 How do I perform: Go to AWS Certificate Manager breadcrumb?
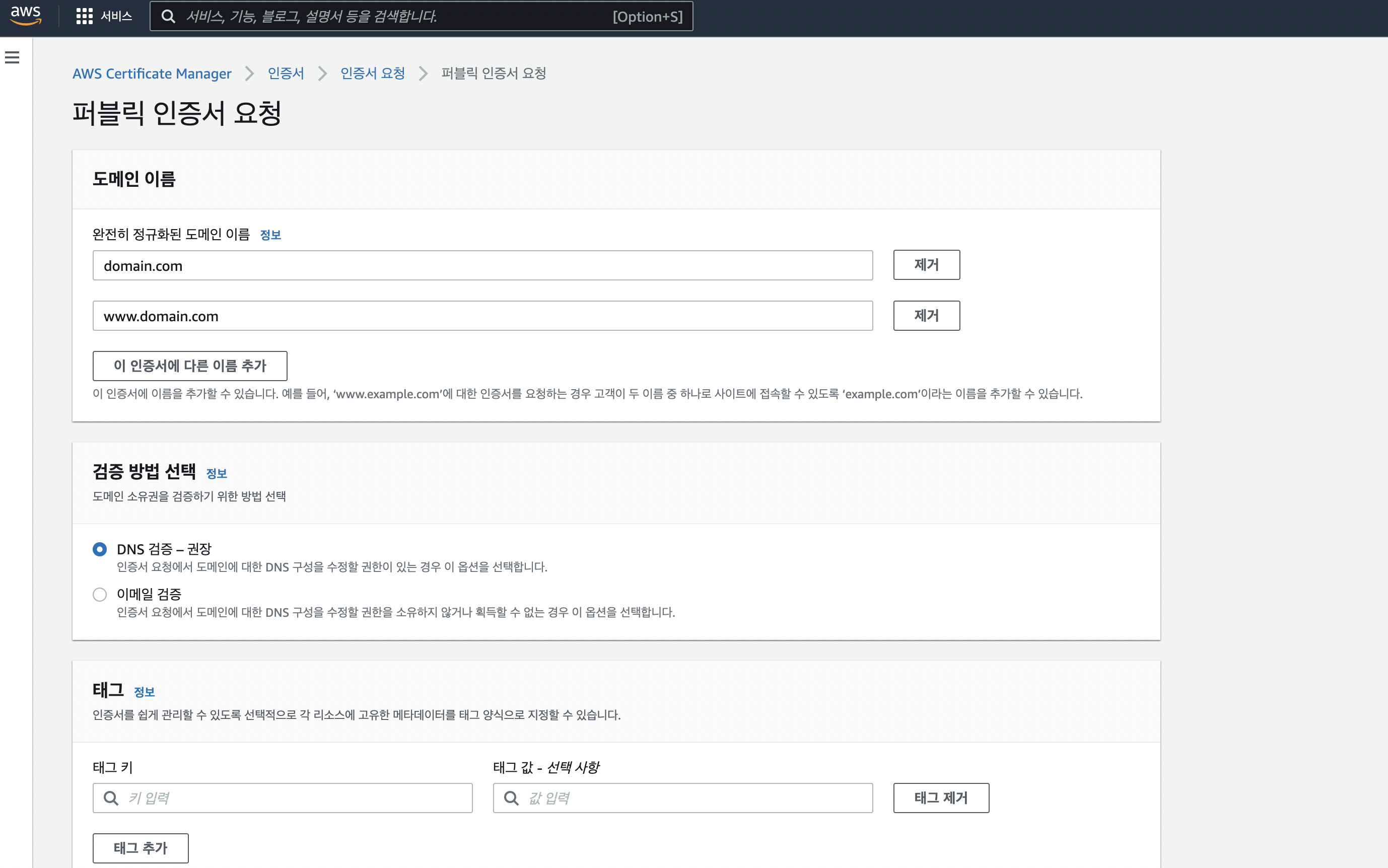[x=152, y=74]
